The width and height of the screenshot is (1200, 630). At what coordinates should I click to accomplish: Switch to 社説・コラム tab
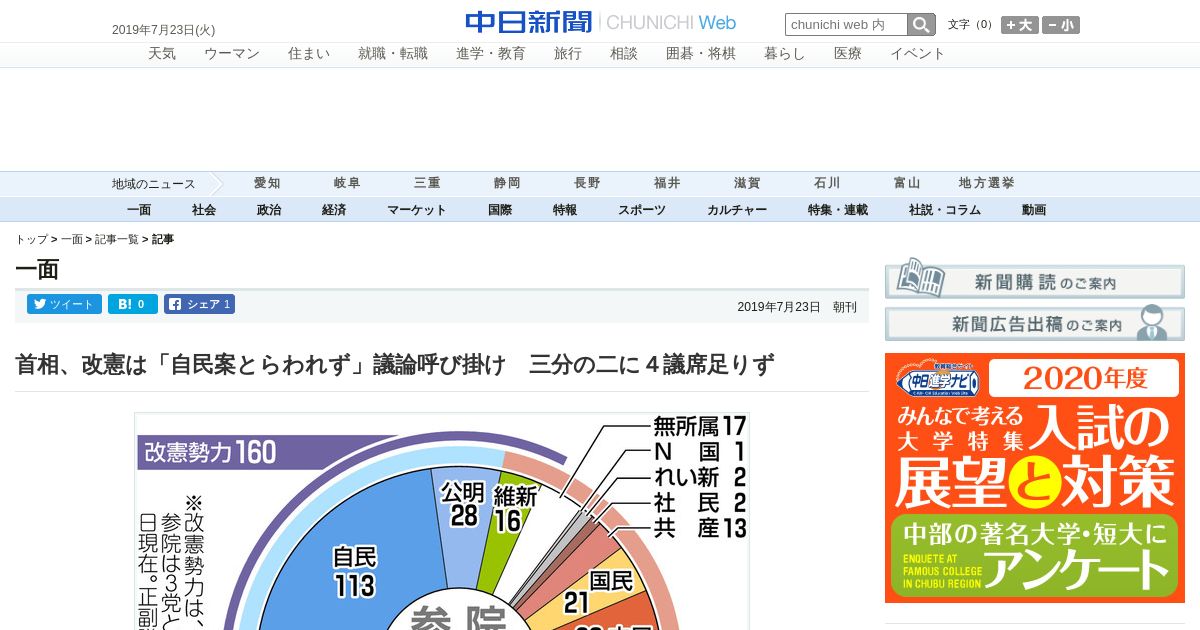[945, 210]
